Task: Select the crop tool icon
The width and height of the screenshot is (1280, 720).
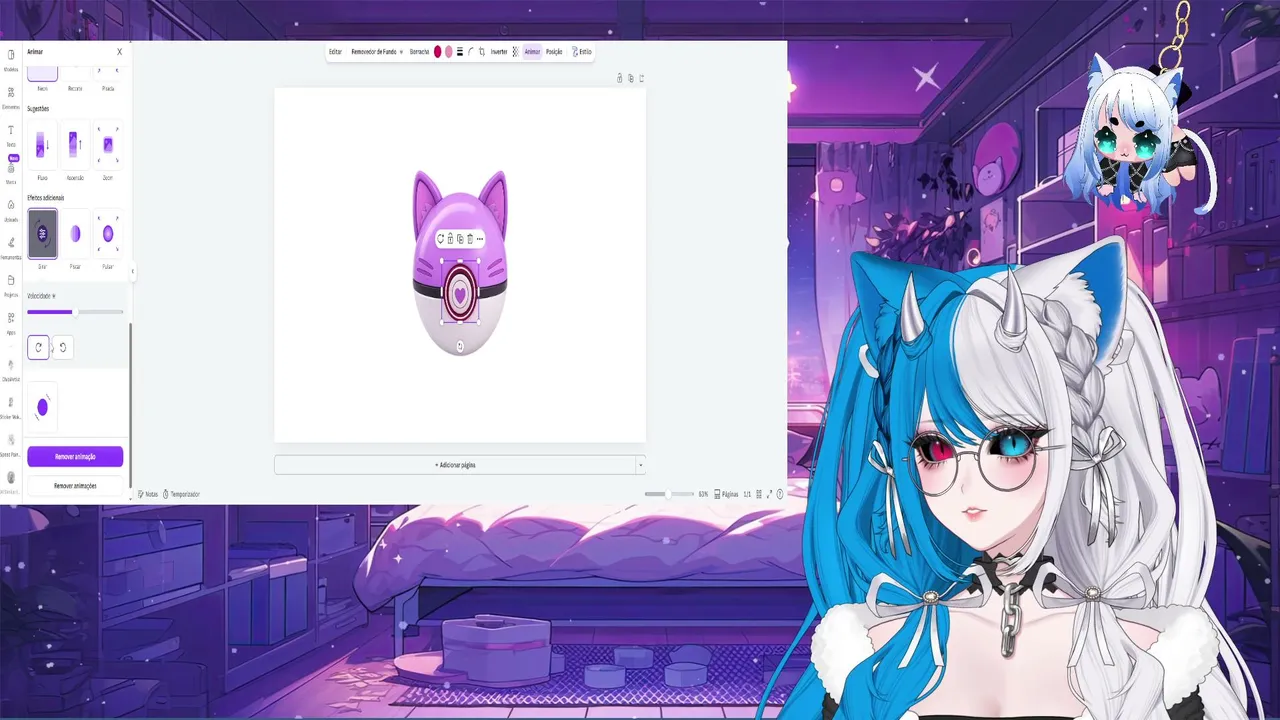Action: point(482,52)
